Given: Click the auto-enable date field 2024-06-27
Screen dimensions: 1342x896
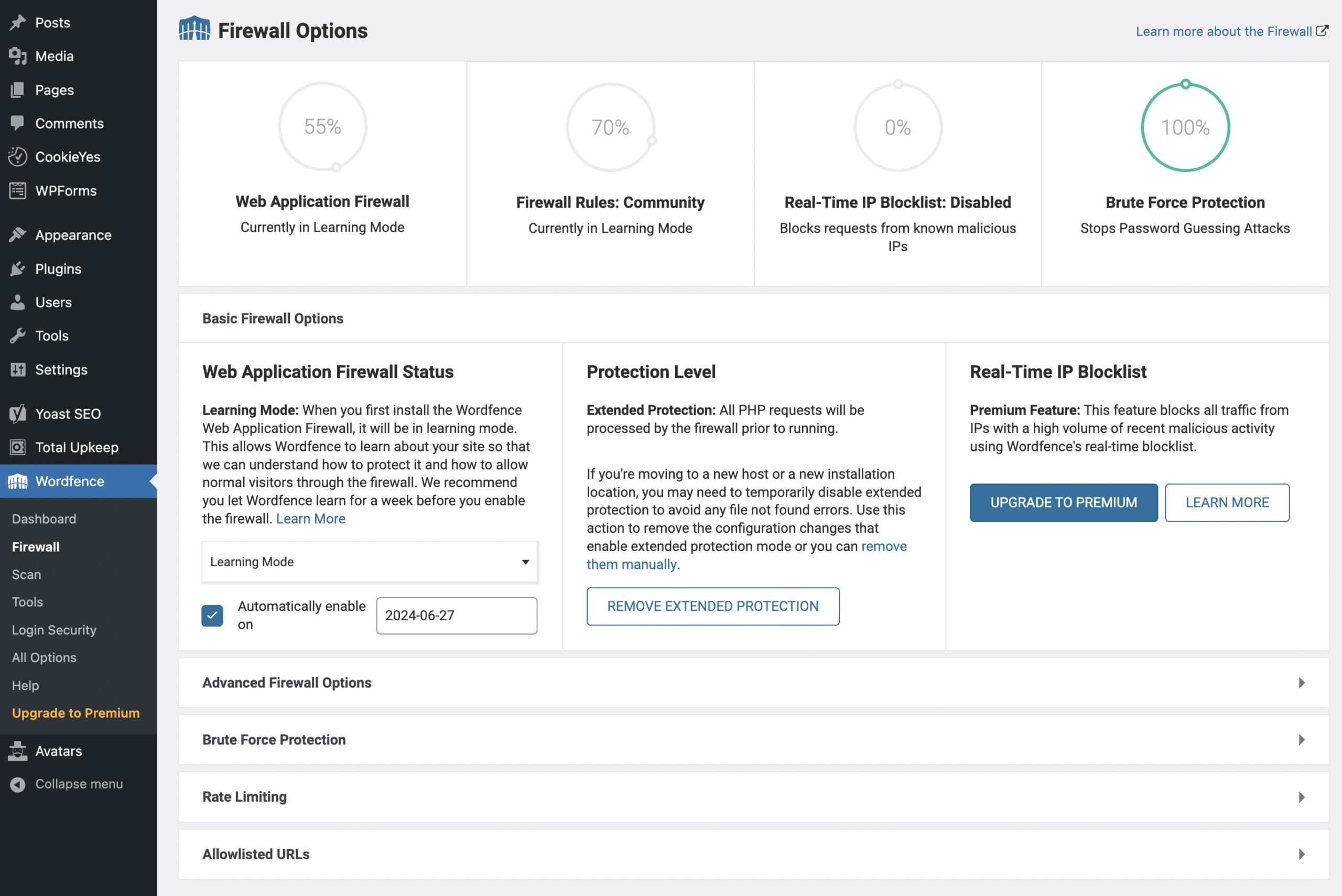Looking at the screenshot, I should click(457, 616).
